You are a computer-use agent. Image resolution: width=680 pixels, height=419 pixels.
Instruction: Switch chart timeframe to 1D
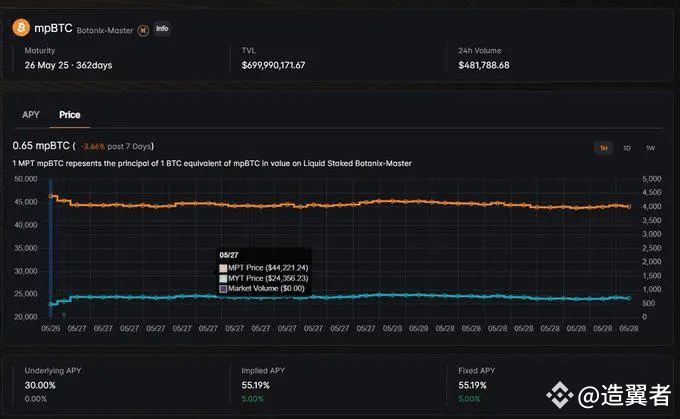pyautogui.click(x=626, y=148)
